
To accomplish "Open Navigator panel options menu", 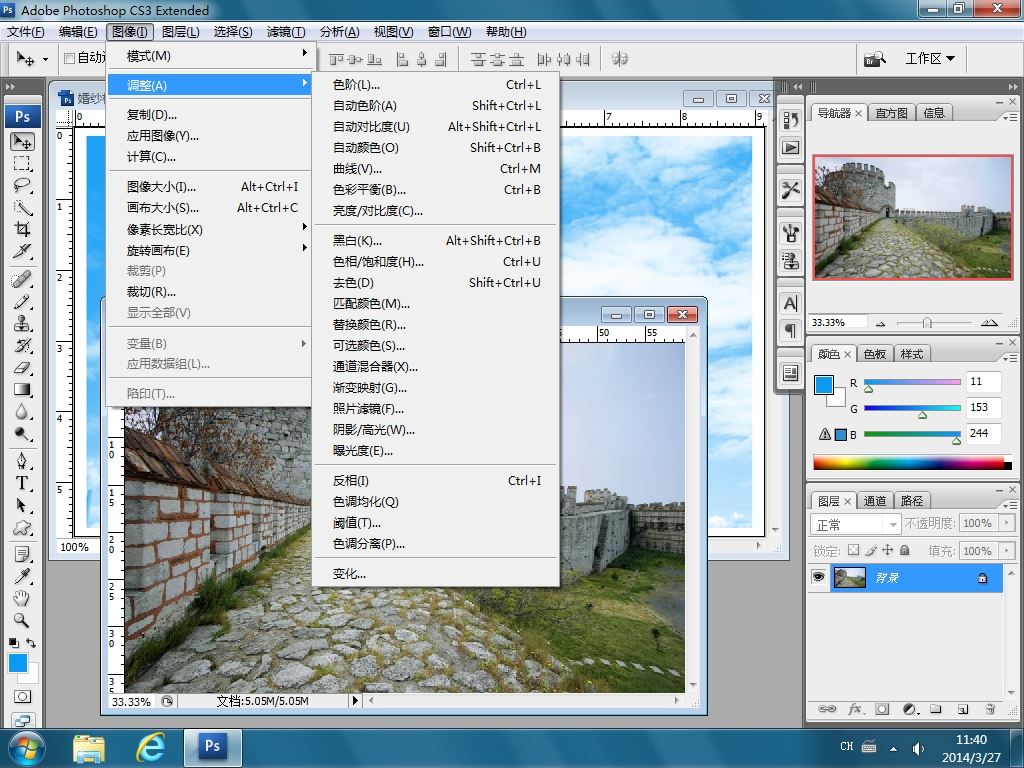I will 1009,117.
